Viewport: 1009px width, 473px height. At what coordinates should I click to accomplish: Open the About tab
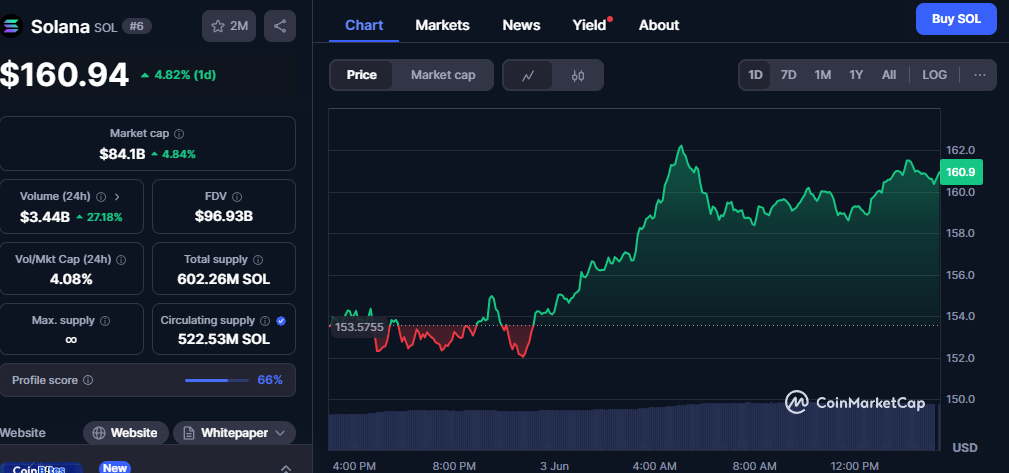[659, 25]
